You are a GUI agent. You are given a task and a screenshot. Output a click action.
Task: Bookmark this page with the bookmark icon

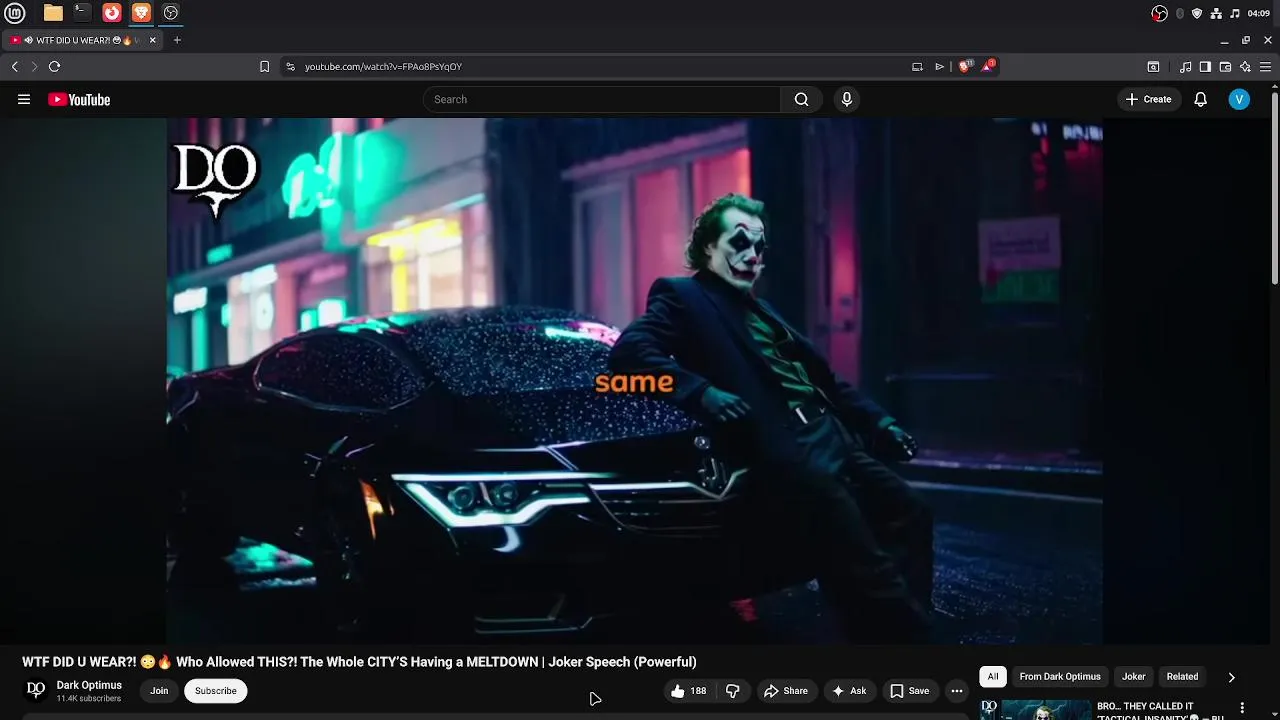[264, 66]
